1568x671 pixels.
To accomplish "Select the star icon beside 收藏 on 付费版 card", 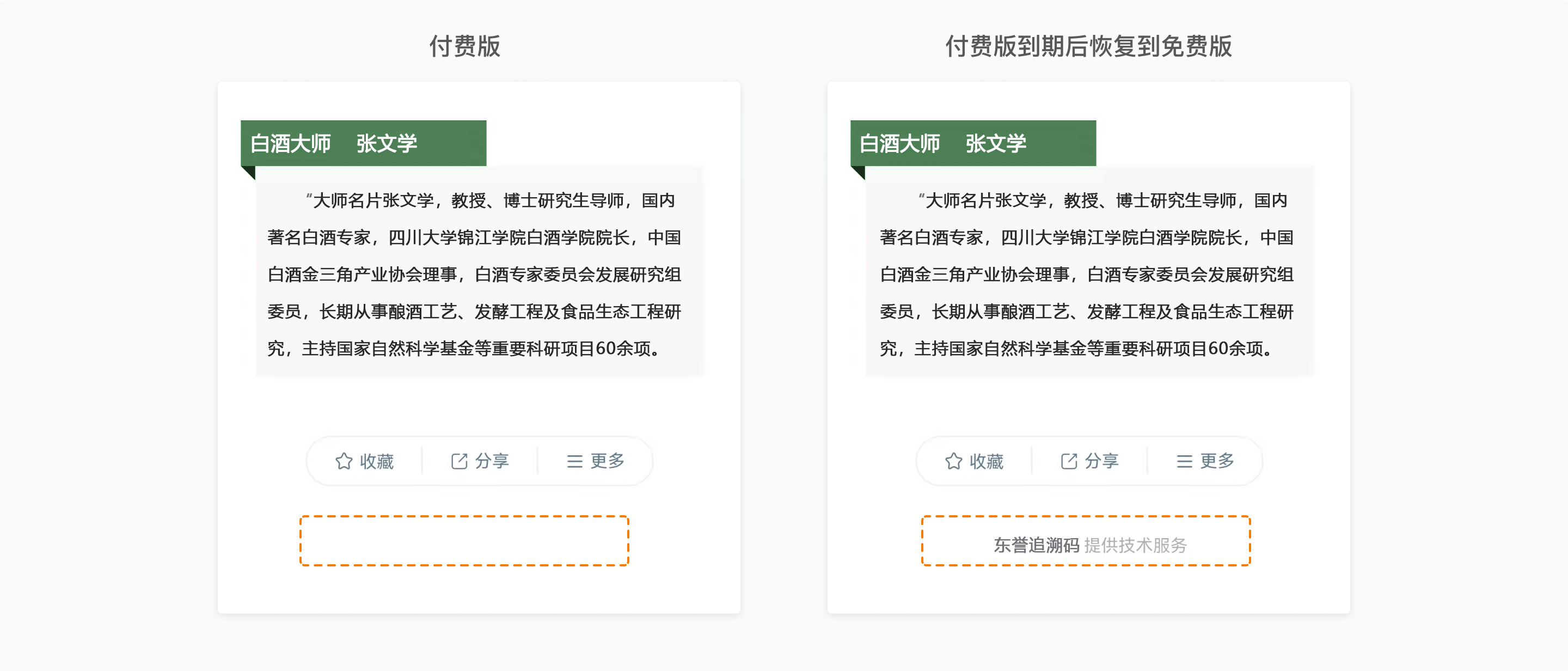I will pos(345,461).
